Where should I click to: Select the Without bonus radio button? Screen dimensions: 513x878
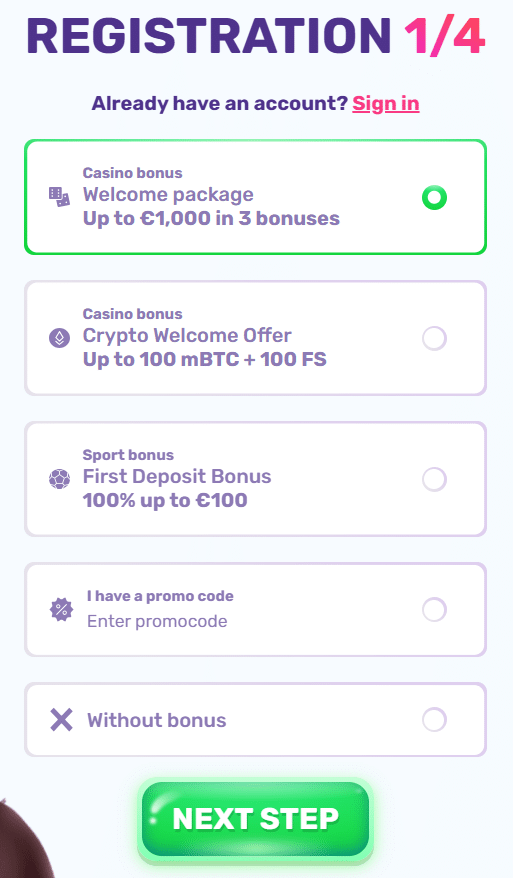434,720
